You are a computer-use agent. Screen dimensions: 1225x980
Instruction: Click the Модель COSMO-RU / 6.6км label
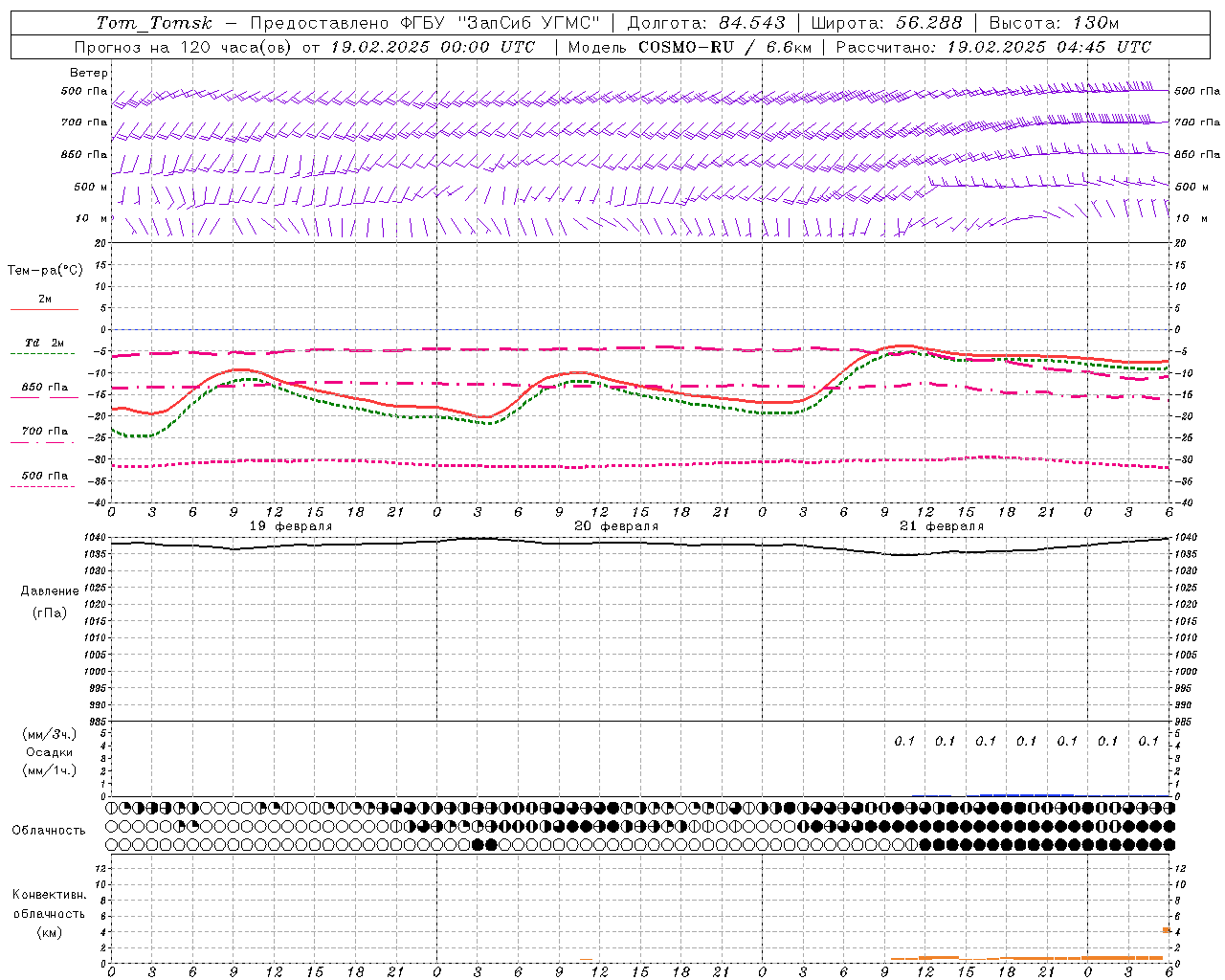pos(689,47)
